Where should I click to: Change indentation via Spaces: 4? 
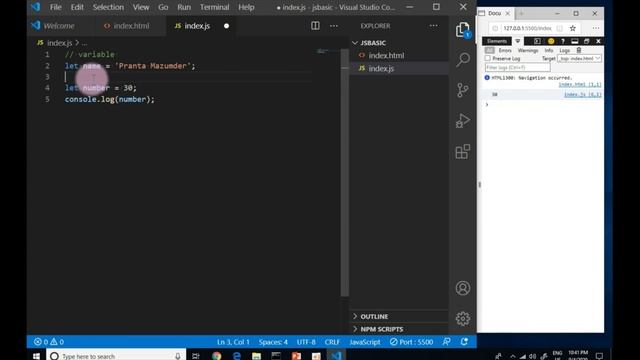[273, 342]
